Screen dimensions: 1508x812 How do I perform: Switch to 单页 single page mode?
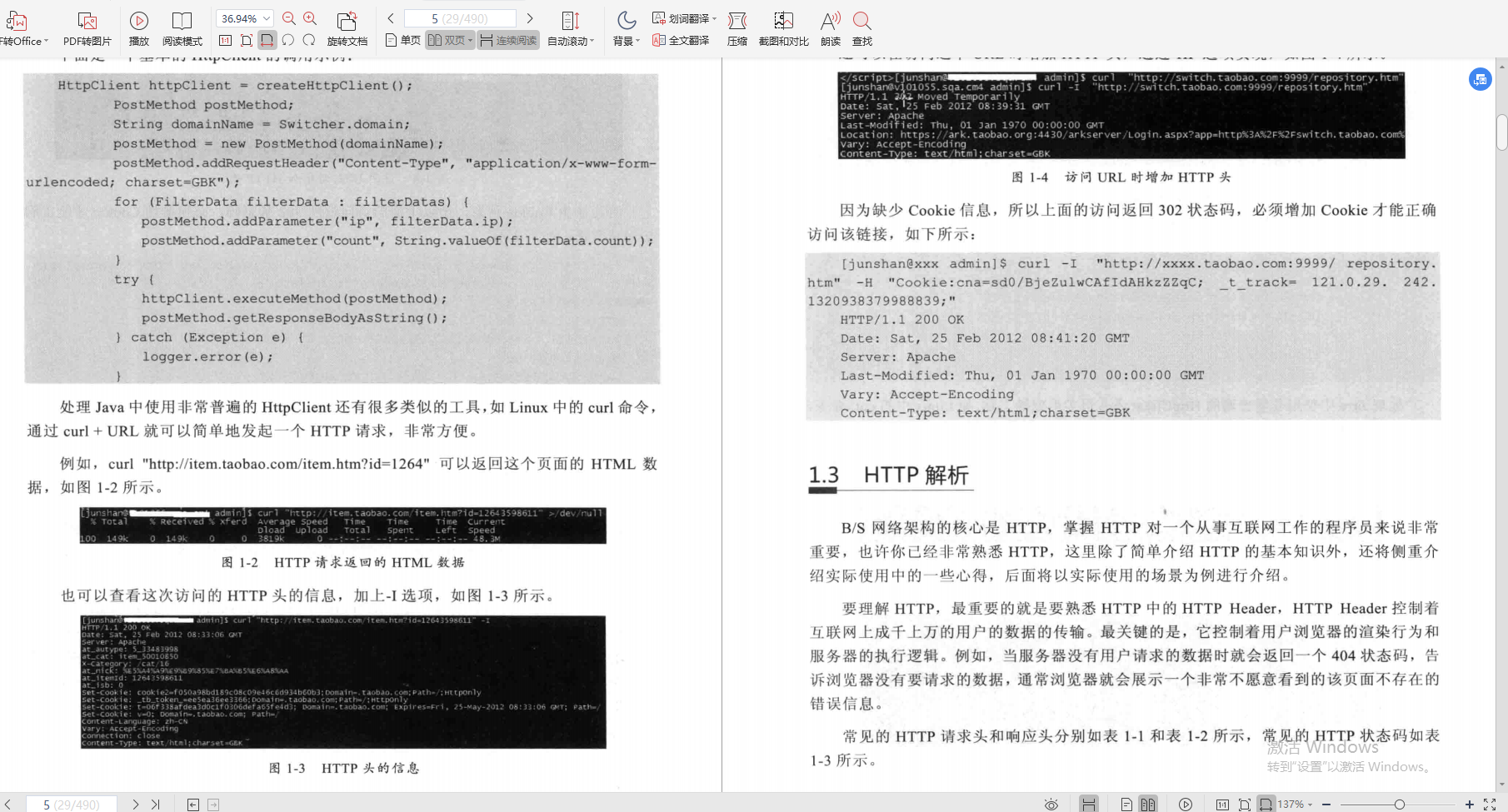[408, 39]
